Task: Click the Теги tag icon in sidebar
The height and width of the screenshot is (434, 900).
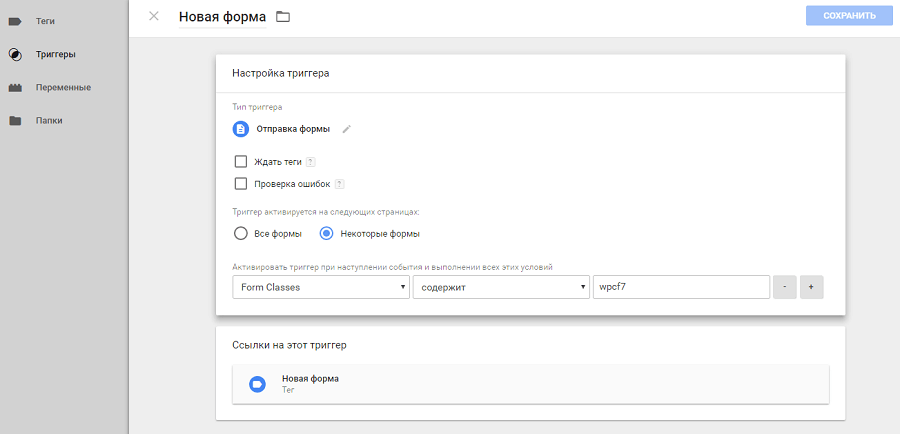Action: [15, 21]
